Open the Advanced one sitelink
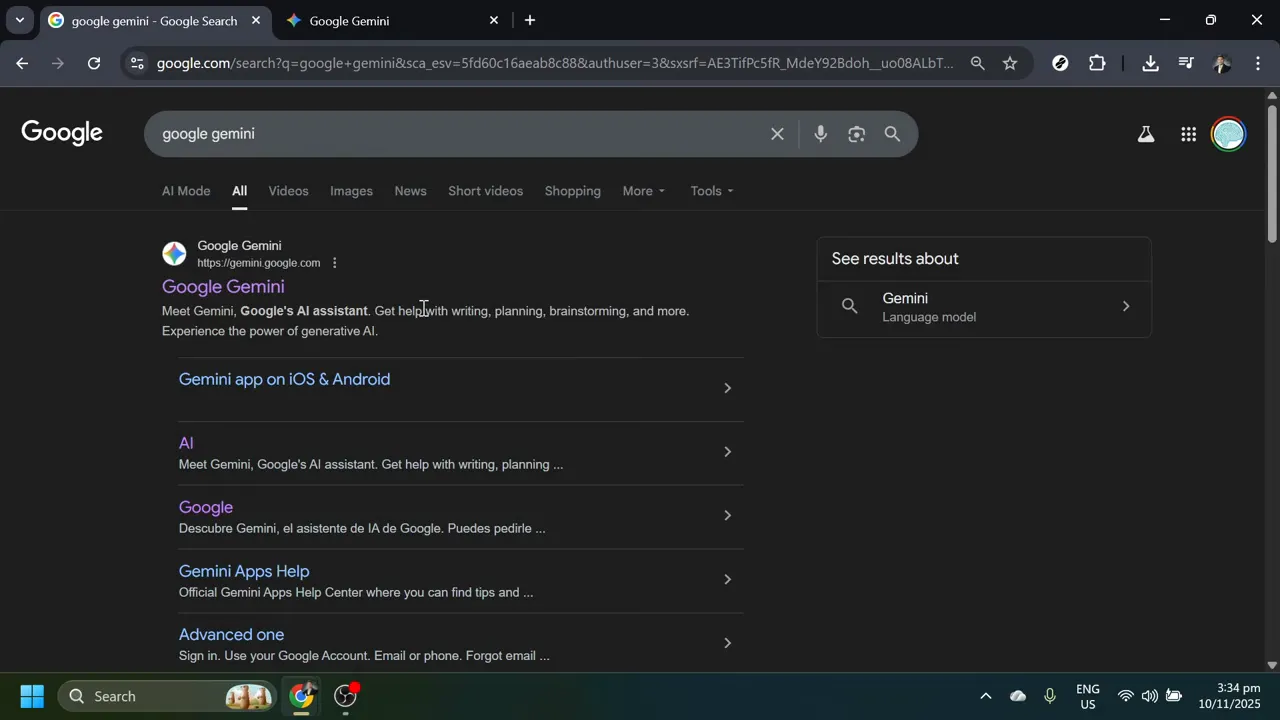The image size is (1280, 720). tap(231, 635)
